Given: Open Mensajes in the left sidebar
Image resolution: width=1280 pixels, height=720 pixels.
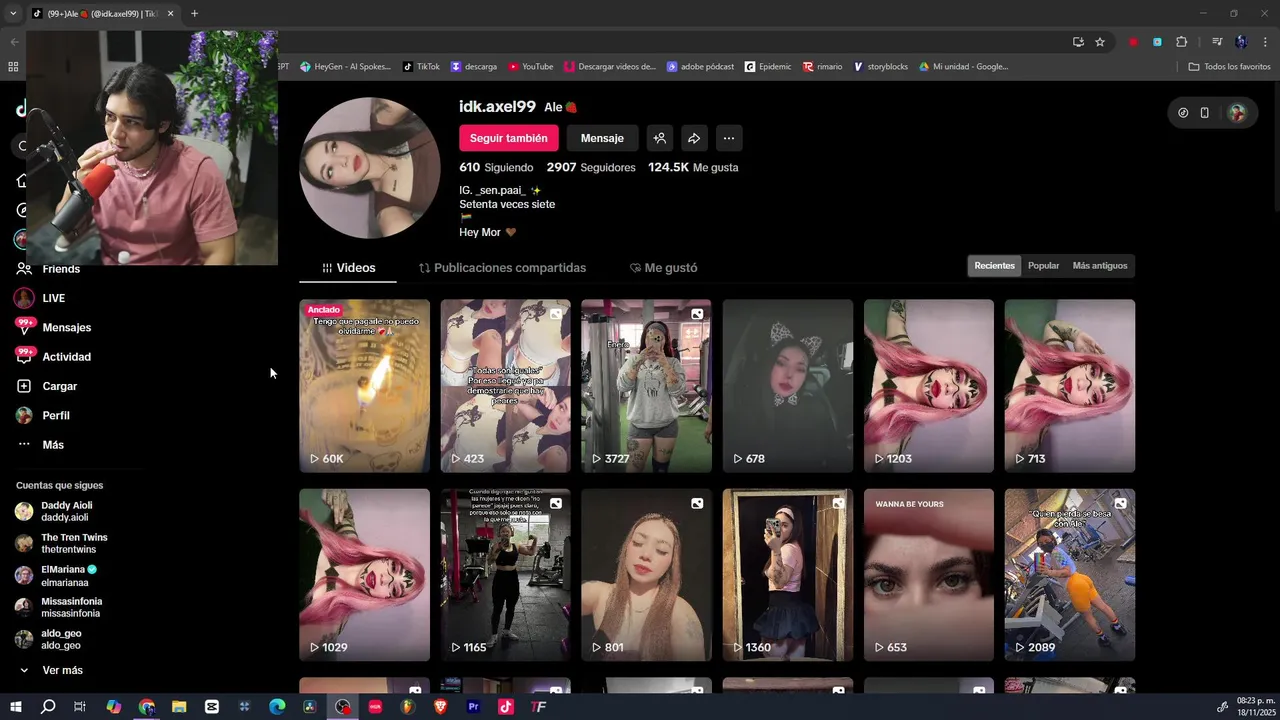Looking at the screenshot, I should (x=66, y=327).
